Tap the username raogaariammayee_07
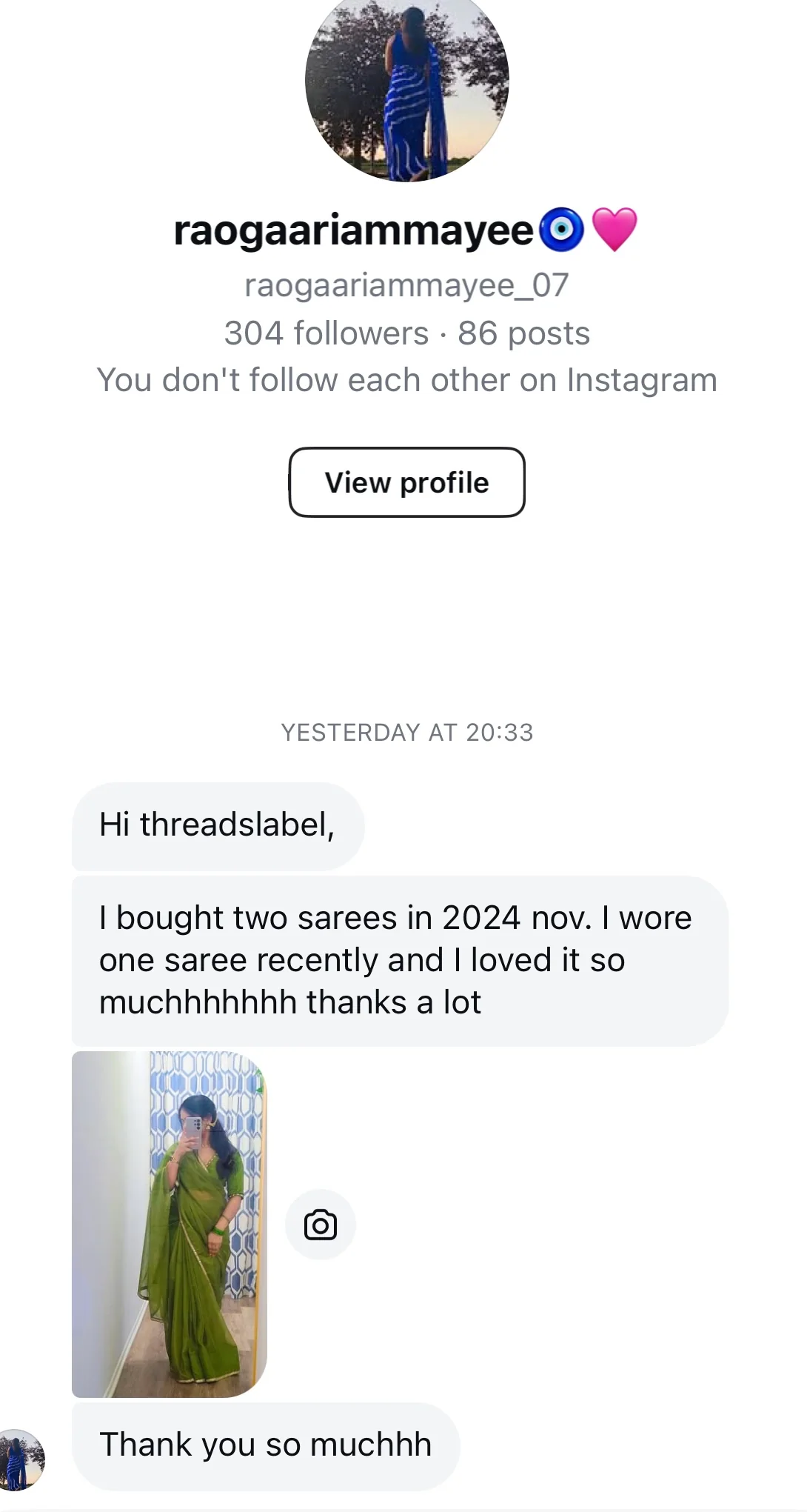This screenshot has height=1512, width=807. click(x=406, y=285)
